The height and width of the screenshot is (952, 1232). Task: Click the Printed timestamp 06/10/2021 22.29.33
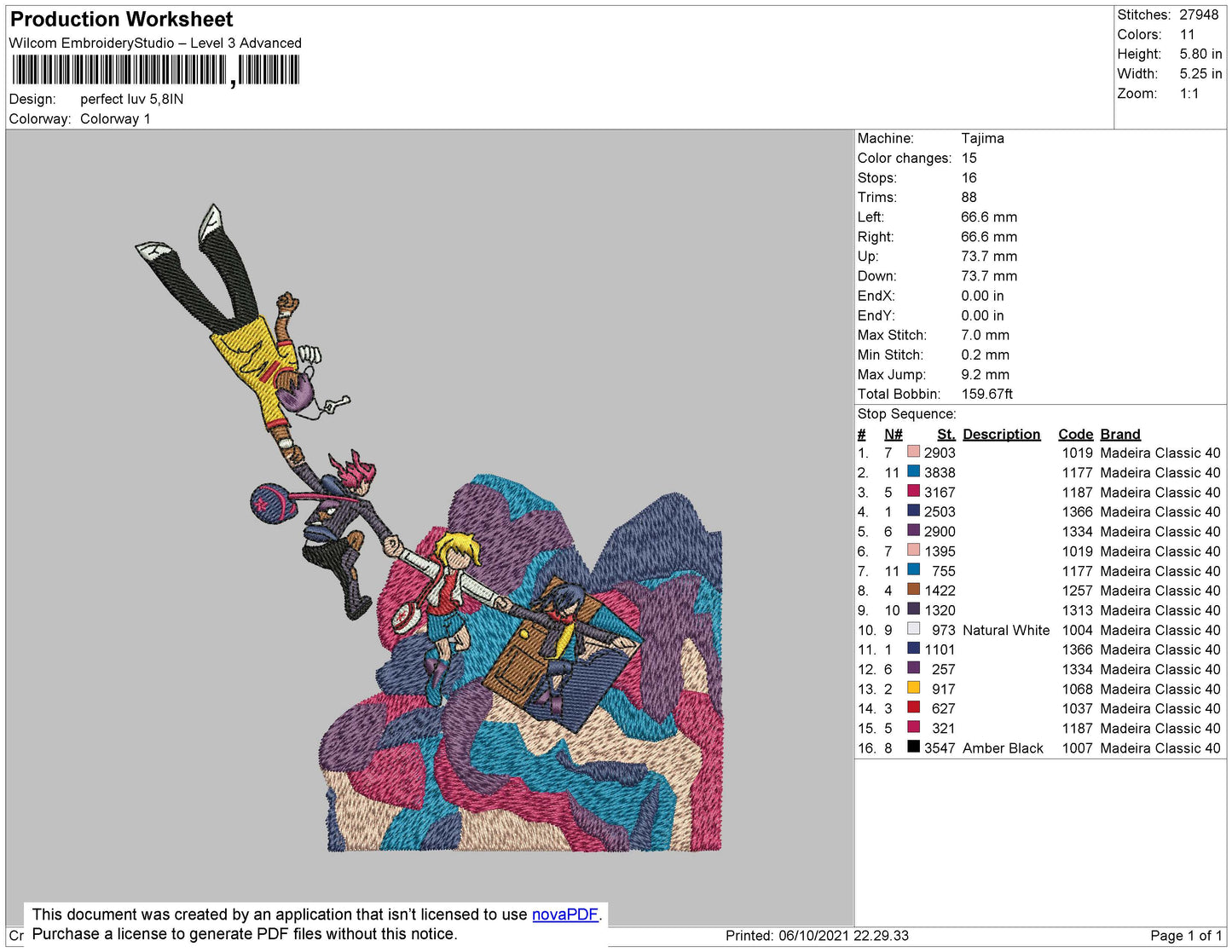coord(843,935)
